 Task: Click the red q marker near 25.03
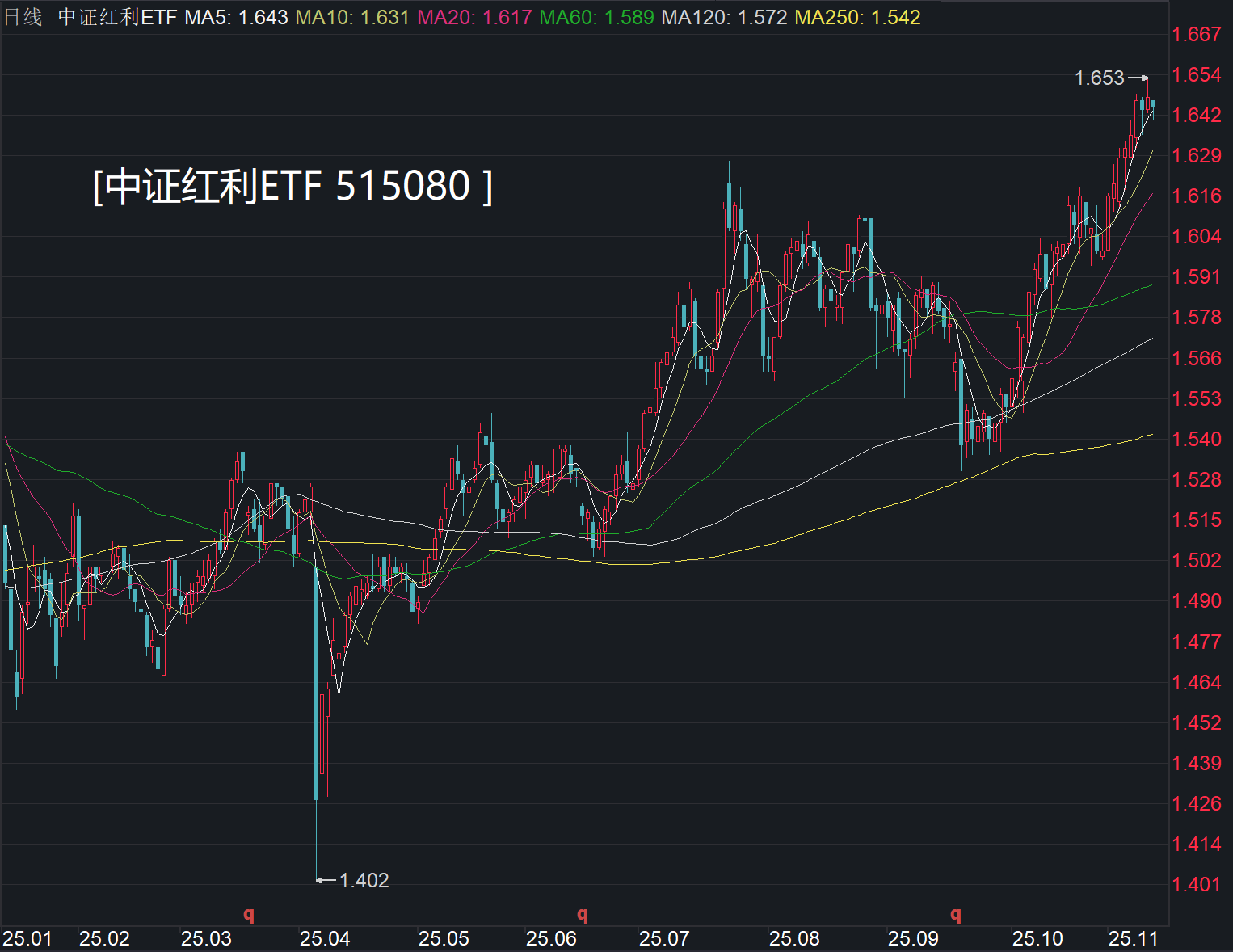pyautogui.click(x=249, y=914)
